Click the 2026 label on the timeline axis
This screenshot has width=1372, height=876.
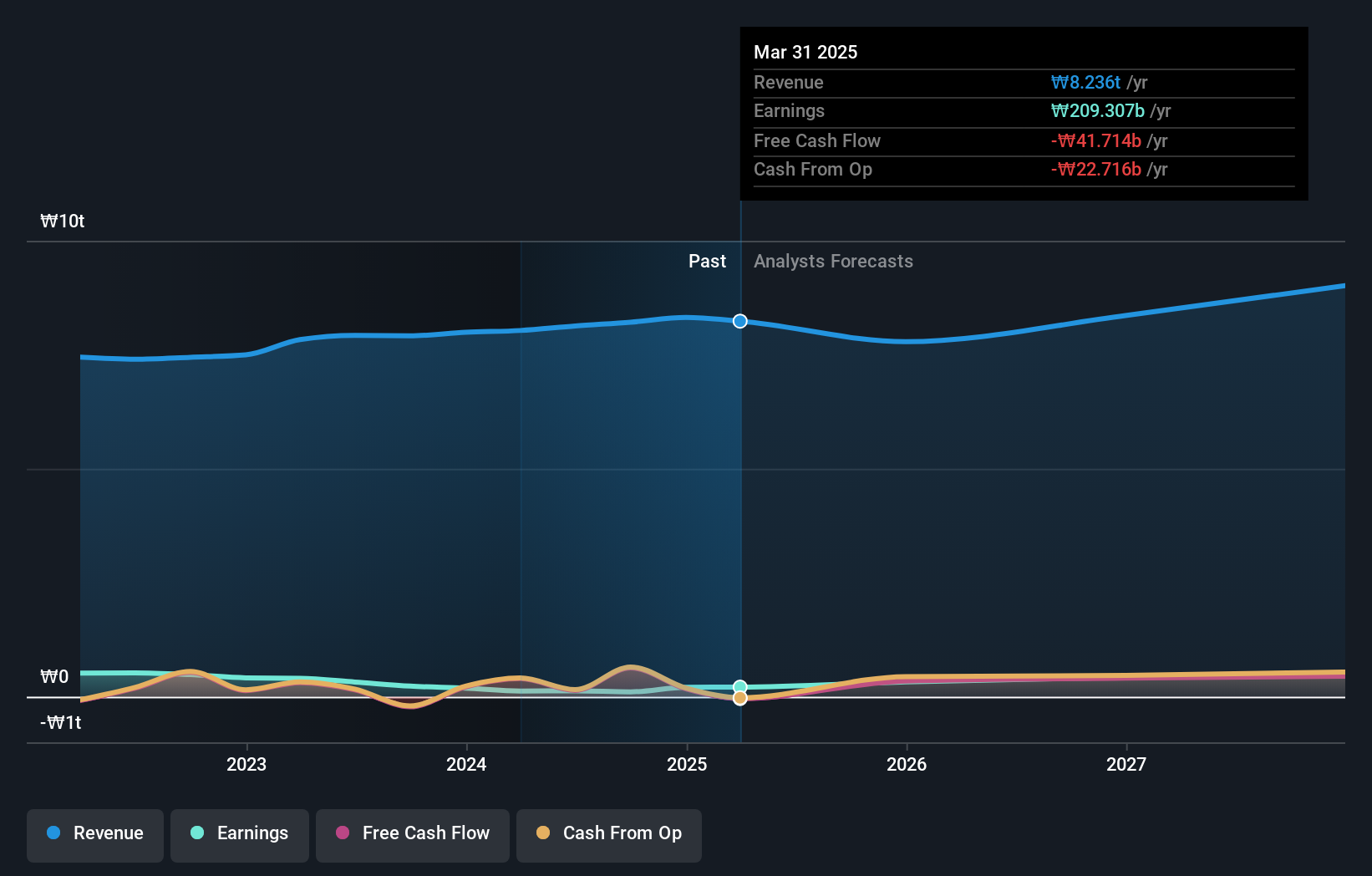point(907,763)
